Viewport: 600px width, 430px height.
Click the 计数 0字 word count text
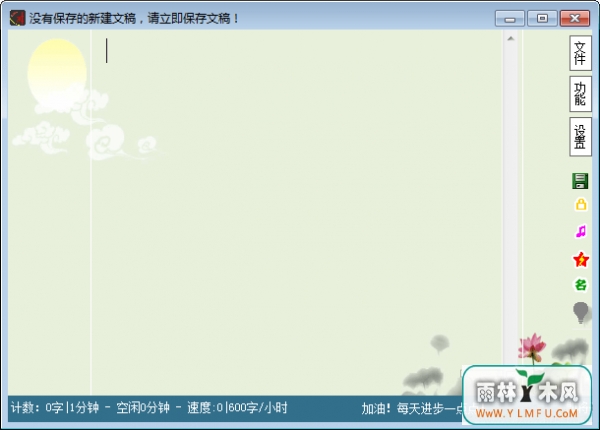pos(37,408)
